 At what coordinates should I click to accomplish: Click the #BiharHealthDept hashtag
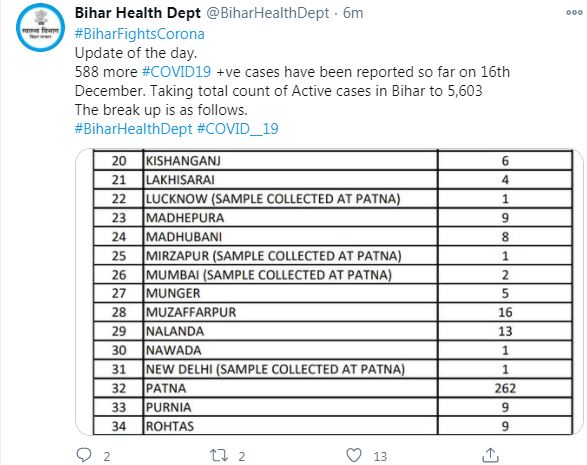(x=134, y=129)
